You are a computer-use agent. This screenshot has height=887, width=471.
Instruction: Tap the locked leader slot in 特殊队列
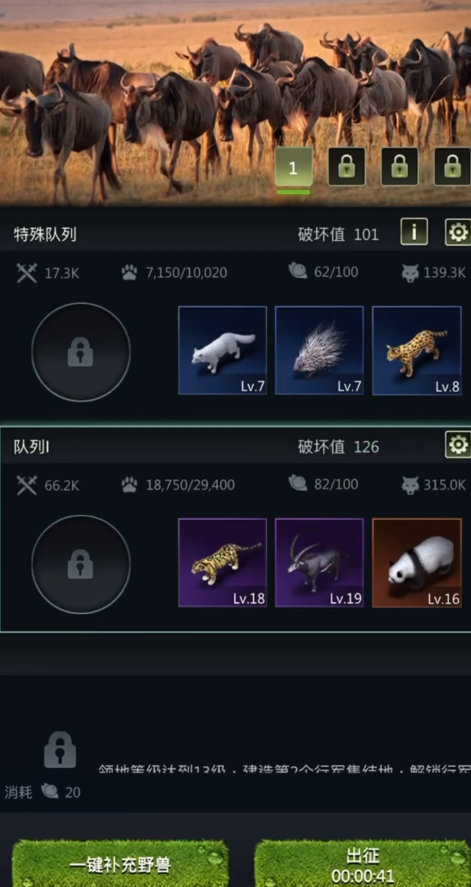81,352
